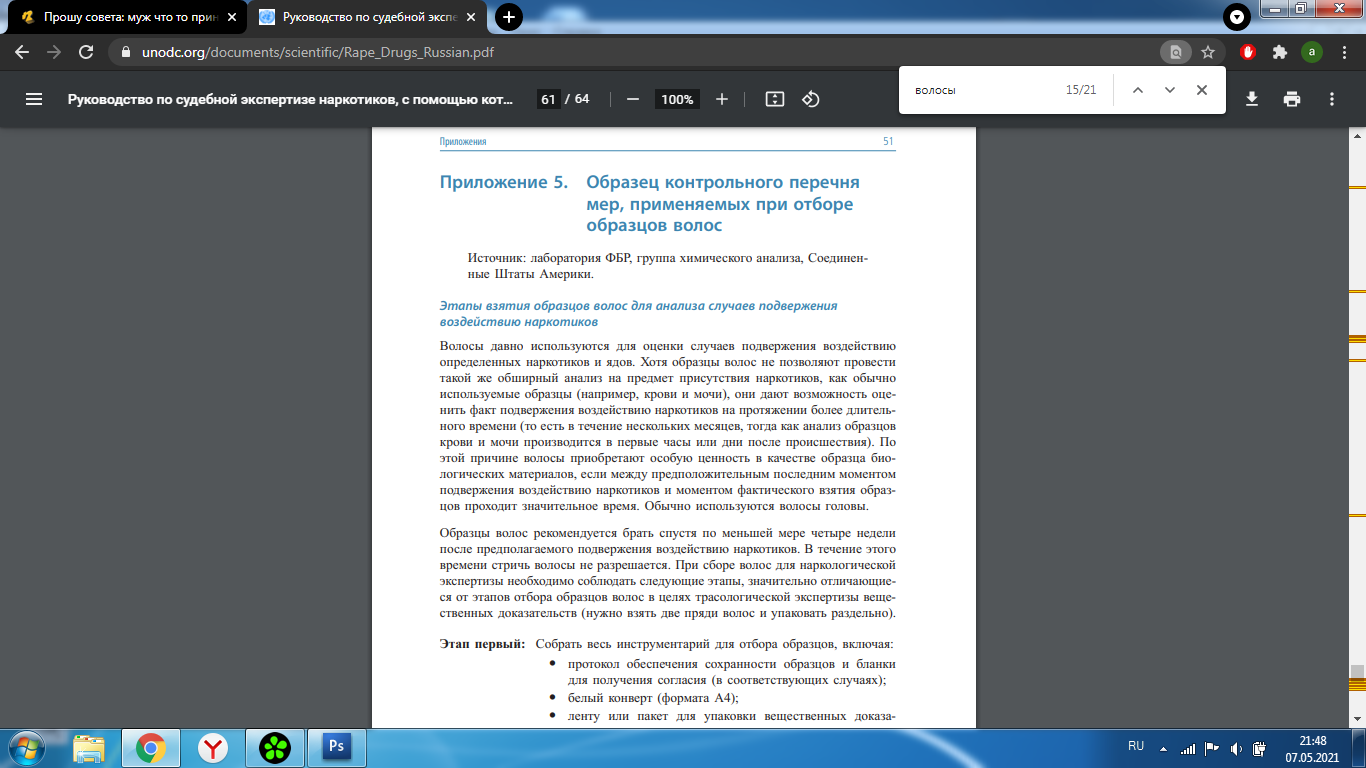Open the PDF sidebar hamburger menu
The height and width of the screenshot is (768, 1366).
[34, 99]
